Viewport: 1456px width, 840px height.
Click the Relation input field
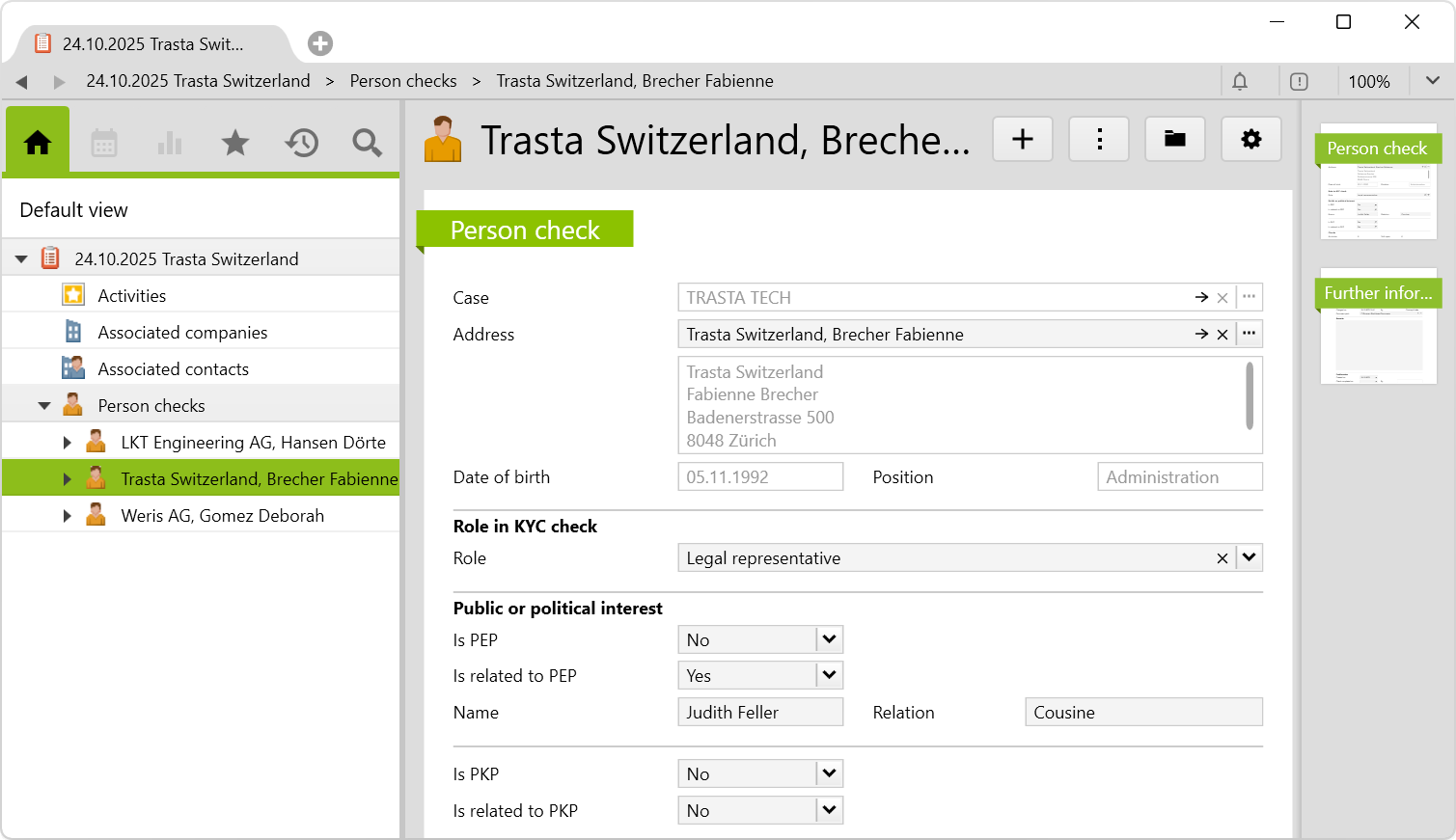1143,713
